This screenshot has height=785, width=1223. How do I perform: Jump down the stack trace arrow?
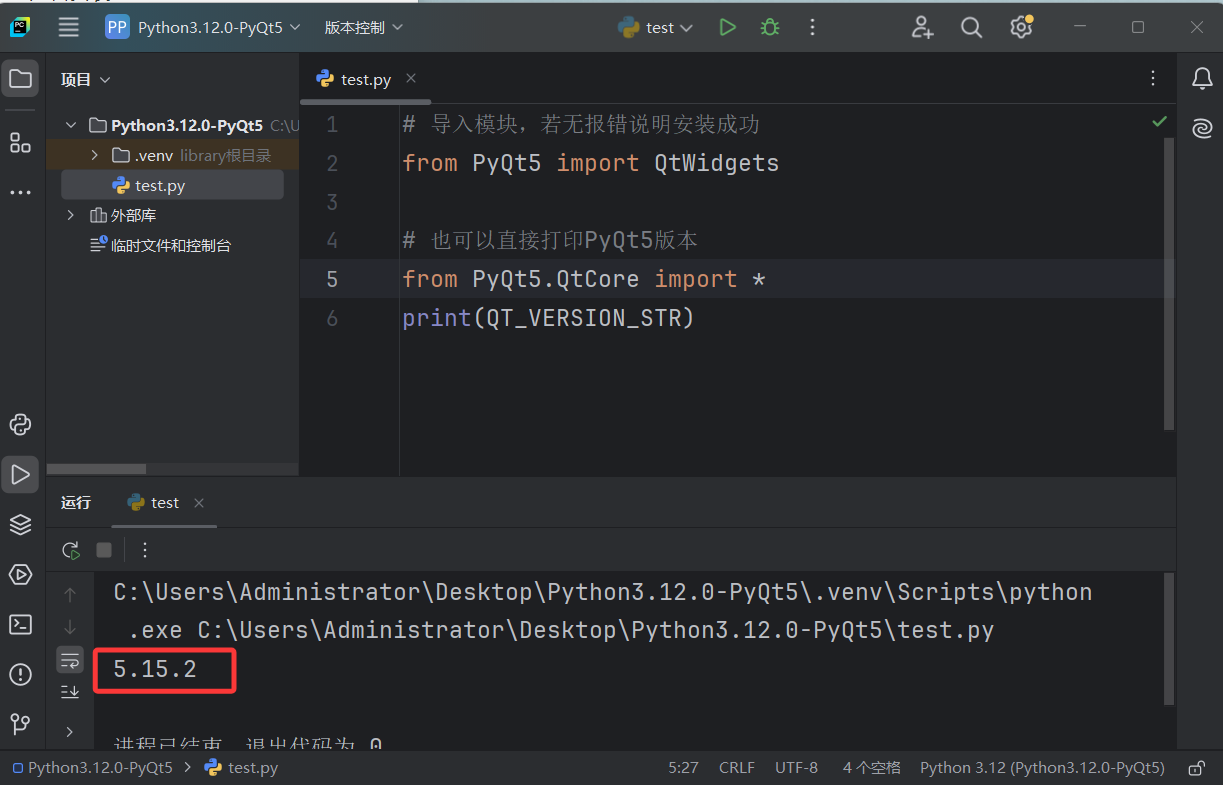click(70, 627)
